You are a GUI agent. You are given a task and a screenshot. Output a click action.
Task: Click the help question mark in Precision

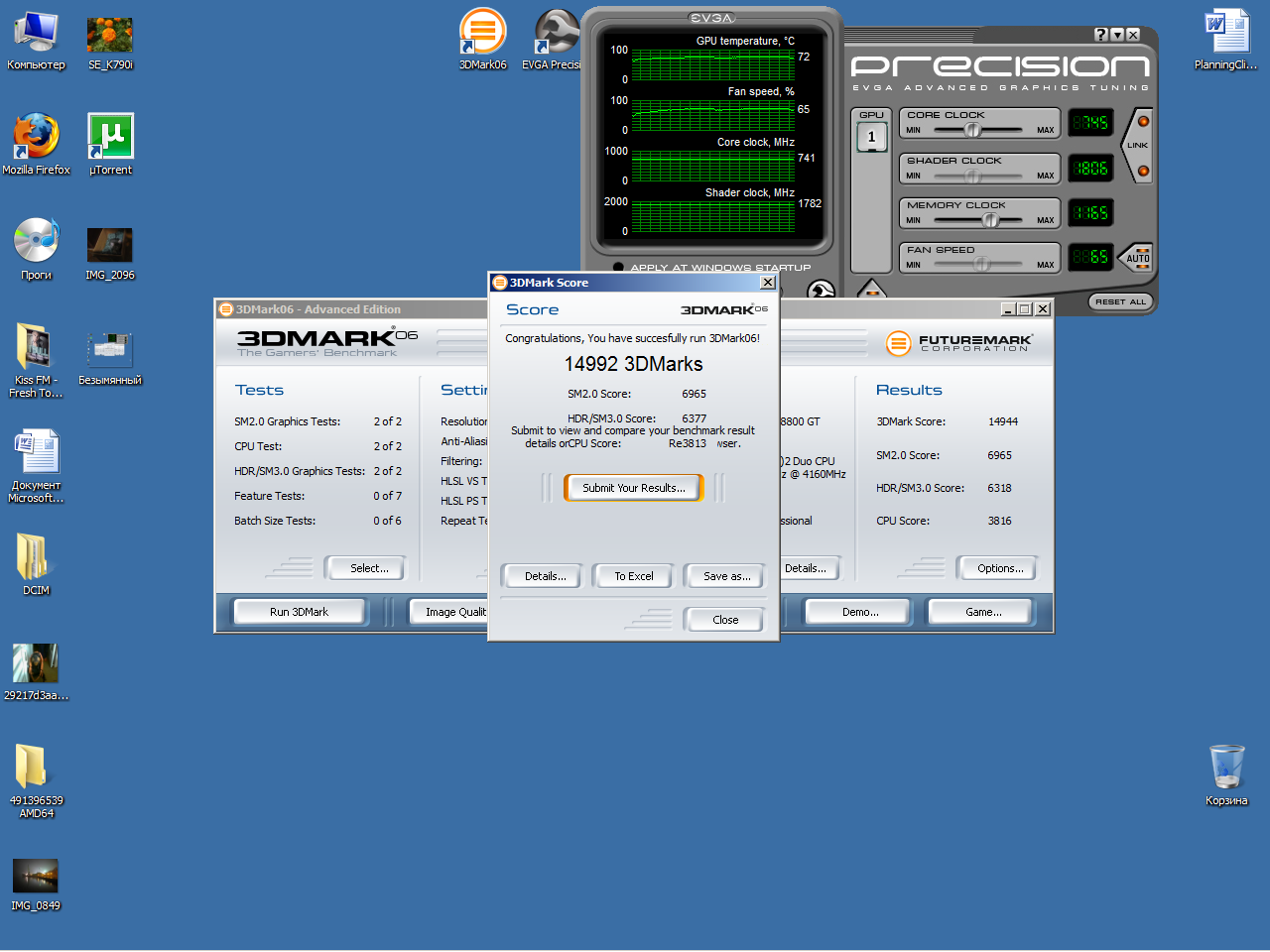pos(1101,35)
